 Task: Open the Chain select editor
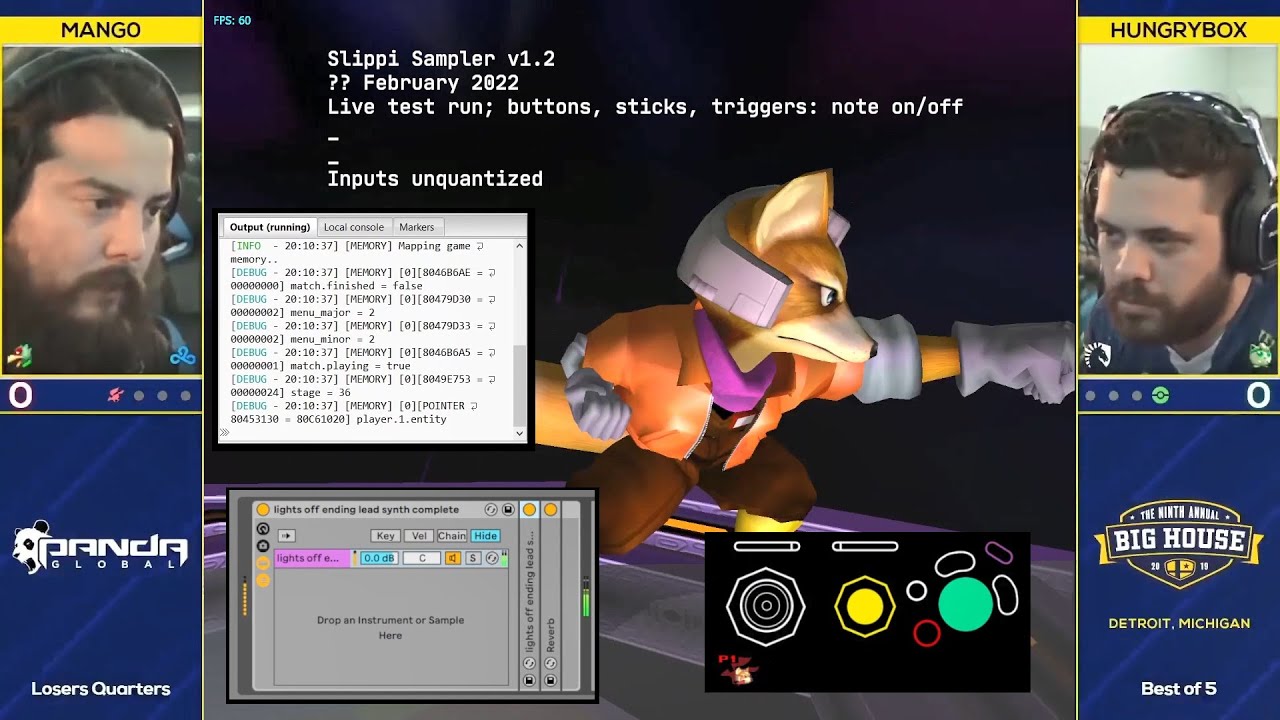point(452,536)
